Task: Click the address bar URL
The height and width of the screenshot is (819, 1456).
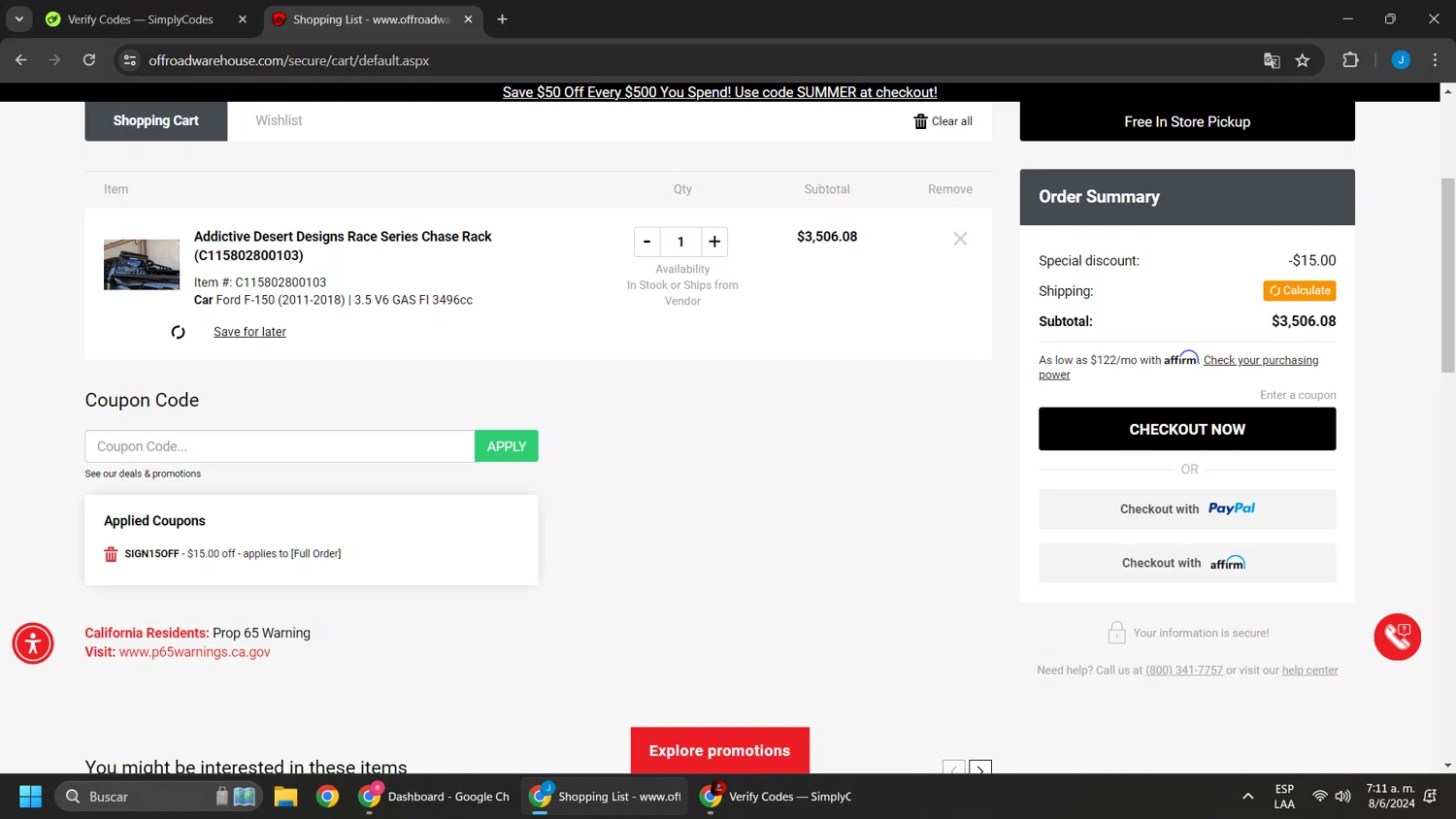Action: pos(288,60)
